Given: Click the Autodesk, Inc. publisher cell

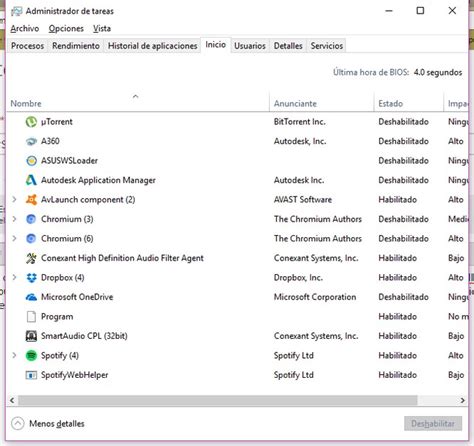Looking at the screenshot, I should coord(300,141).
